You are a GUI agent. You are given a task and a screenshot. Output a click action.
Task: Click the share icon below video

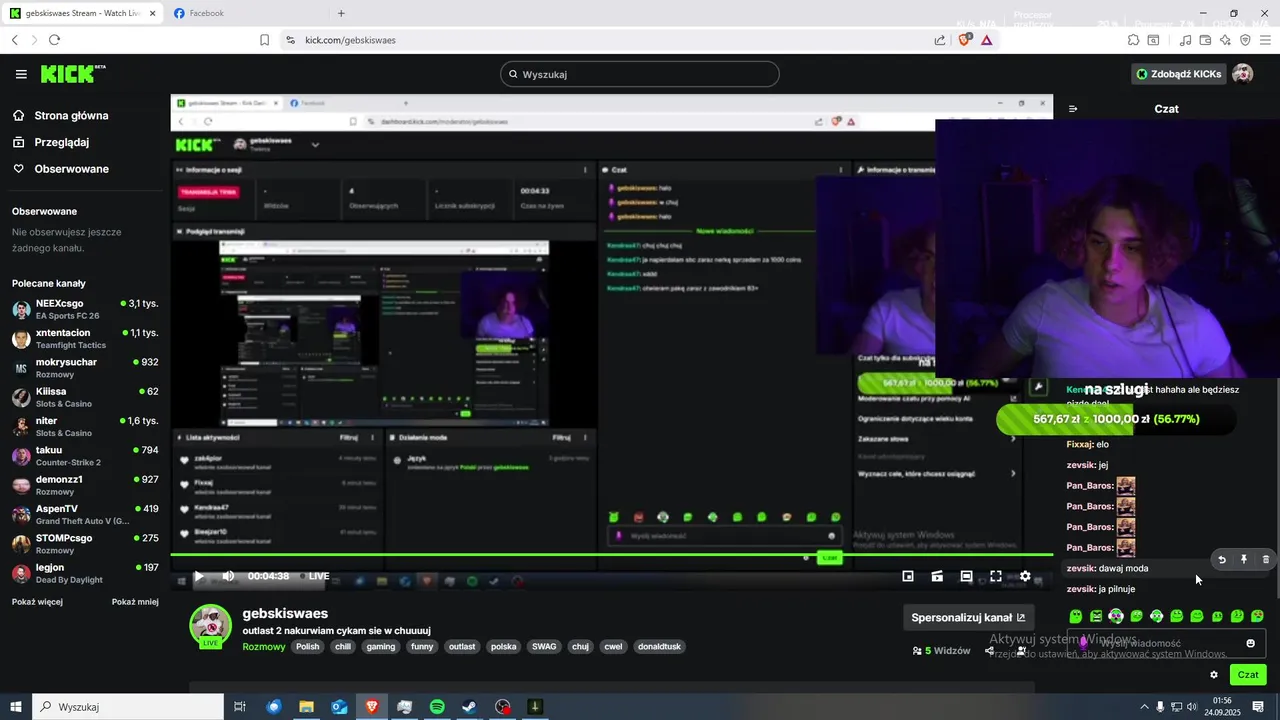pos(989,651)
